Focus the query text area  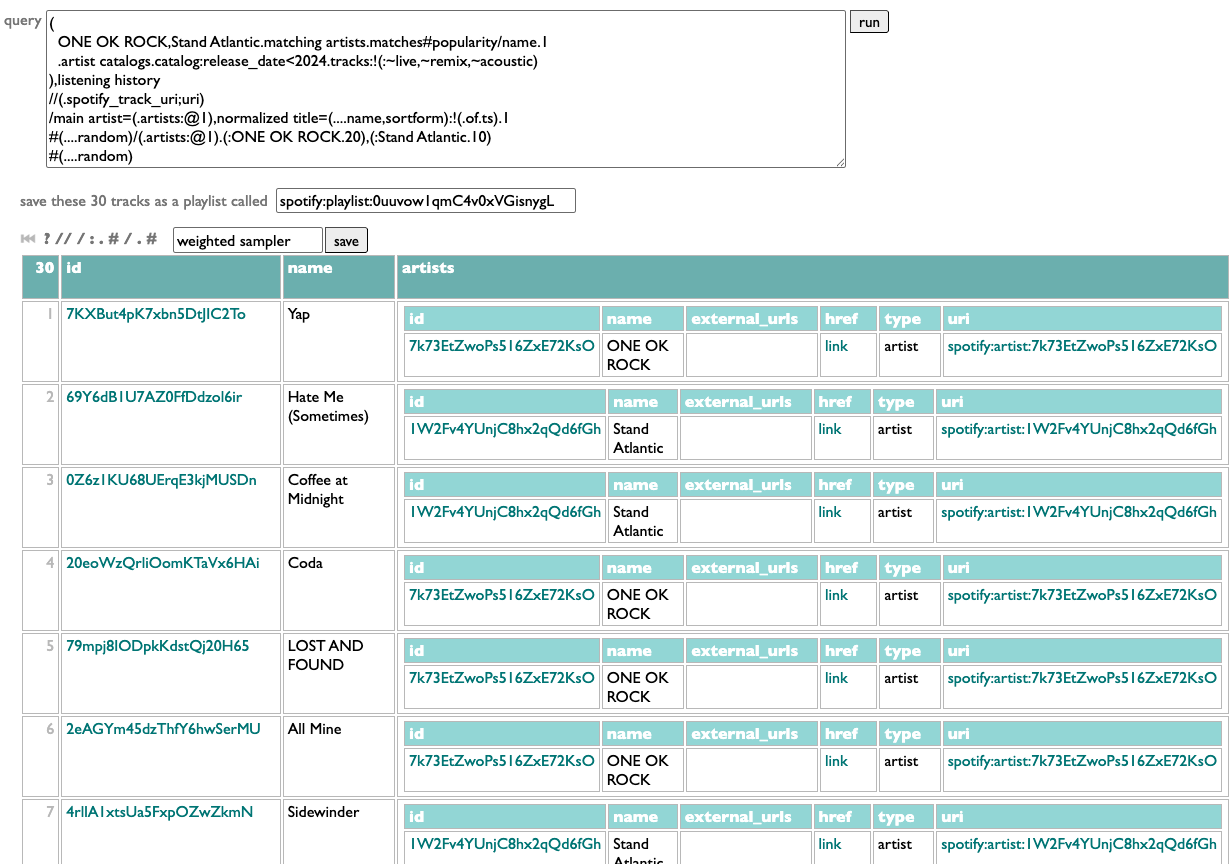click(x=446, y=89)
